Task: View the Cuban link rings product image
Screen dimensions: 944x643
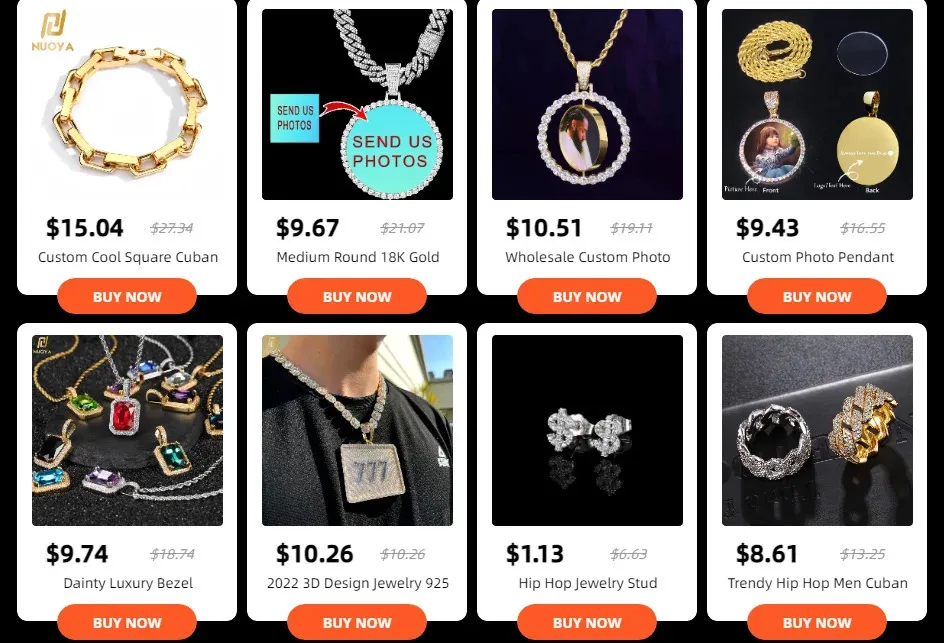Action: point(817,430)
